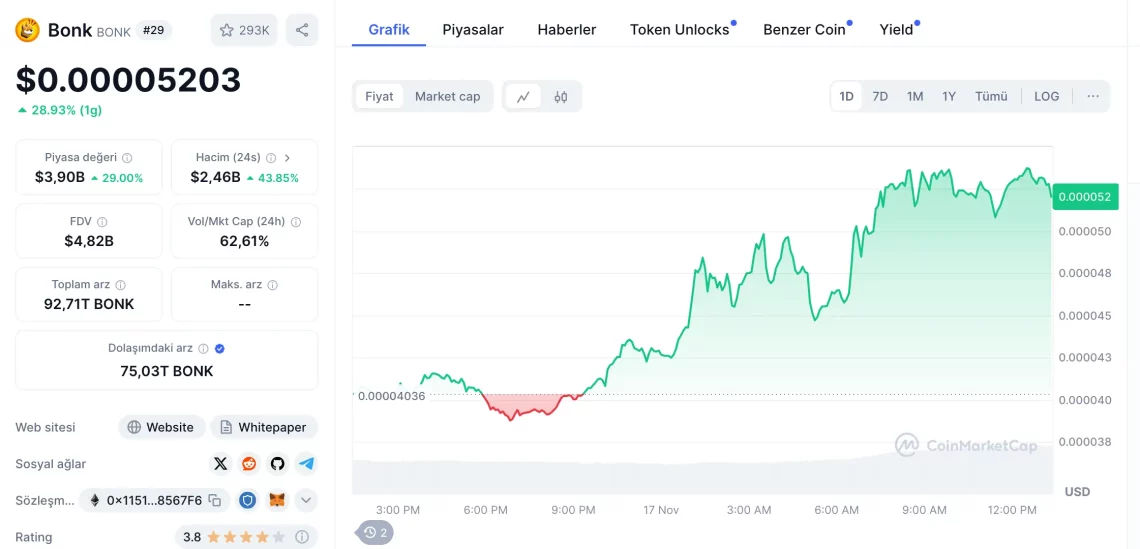
Task: Open the Telegram social link
Action: [306, 464]
